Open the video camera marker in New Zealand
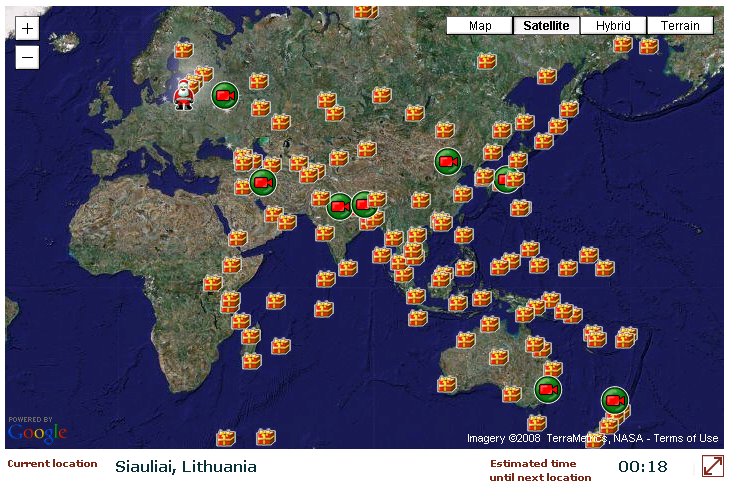The height and width of the screenshot is (504, 738). (615, 400)
